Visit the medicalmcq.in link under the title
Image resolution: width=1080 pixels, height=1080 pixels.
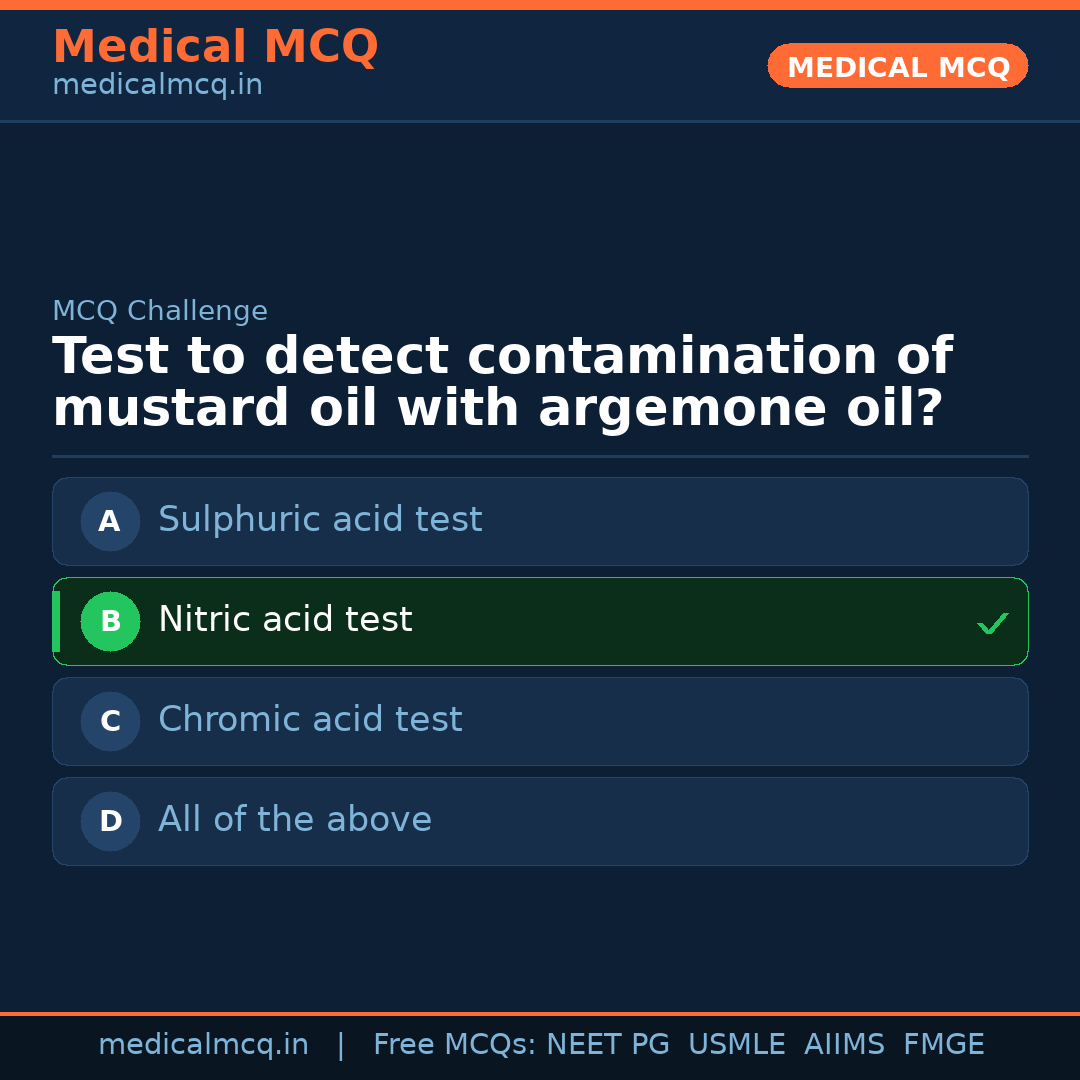(x=157, y=86)
